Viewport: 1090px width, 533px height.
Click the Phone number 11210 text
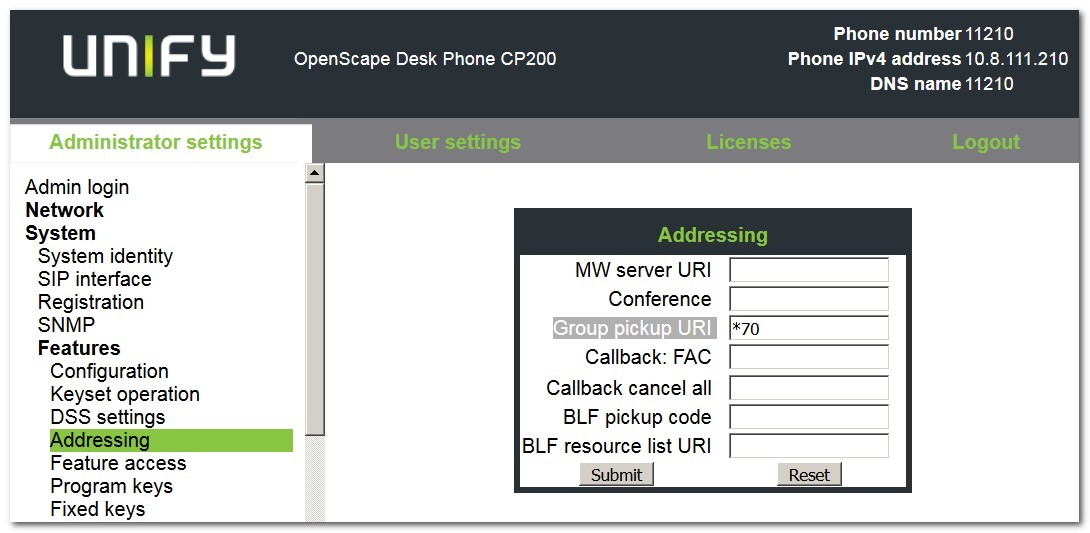(923, 33)
